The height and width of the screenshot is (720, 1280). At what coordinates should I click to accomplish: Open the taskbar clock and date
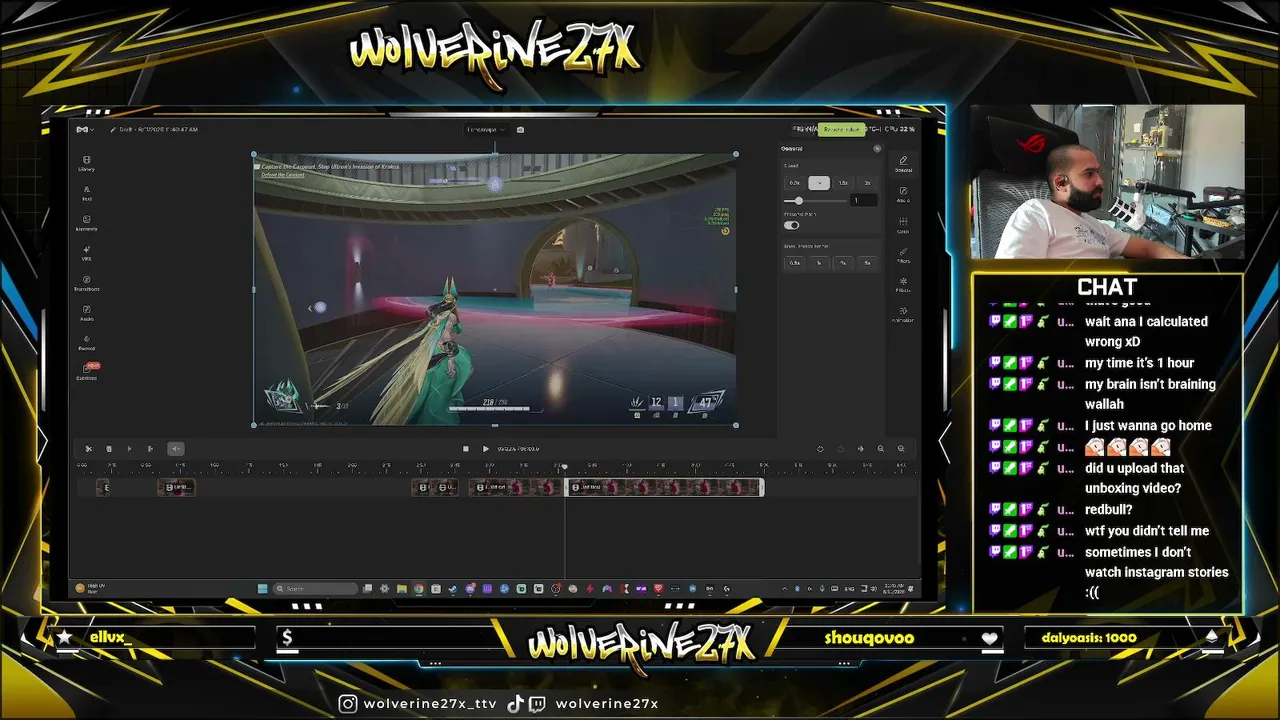[895, 588]
